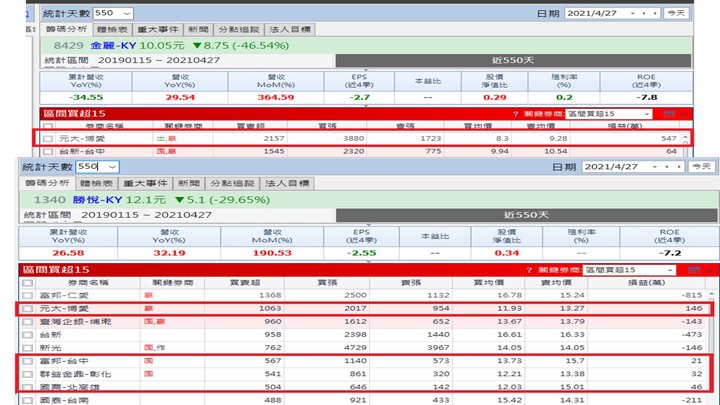Go to previous date arrow in 金麗-KY panel

coord(644,13)
